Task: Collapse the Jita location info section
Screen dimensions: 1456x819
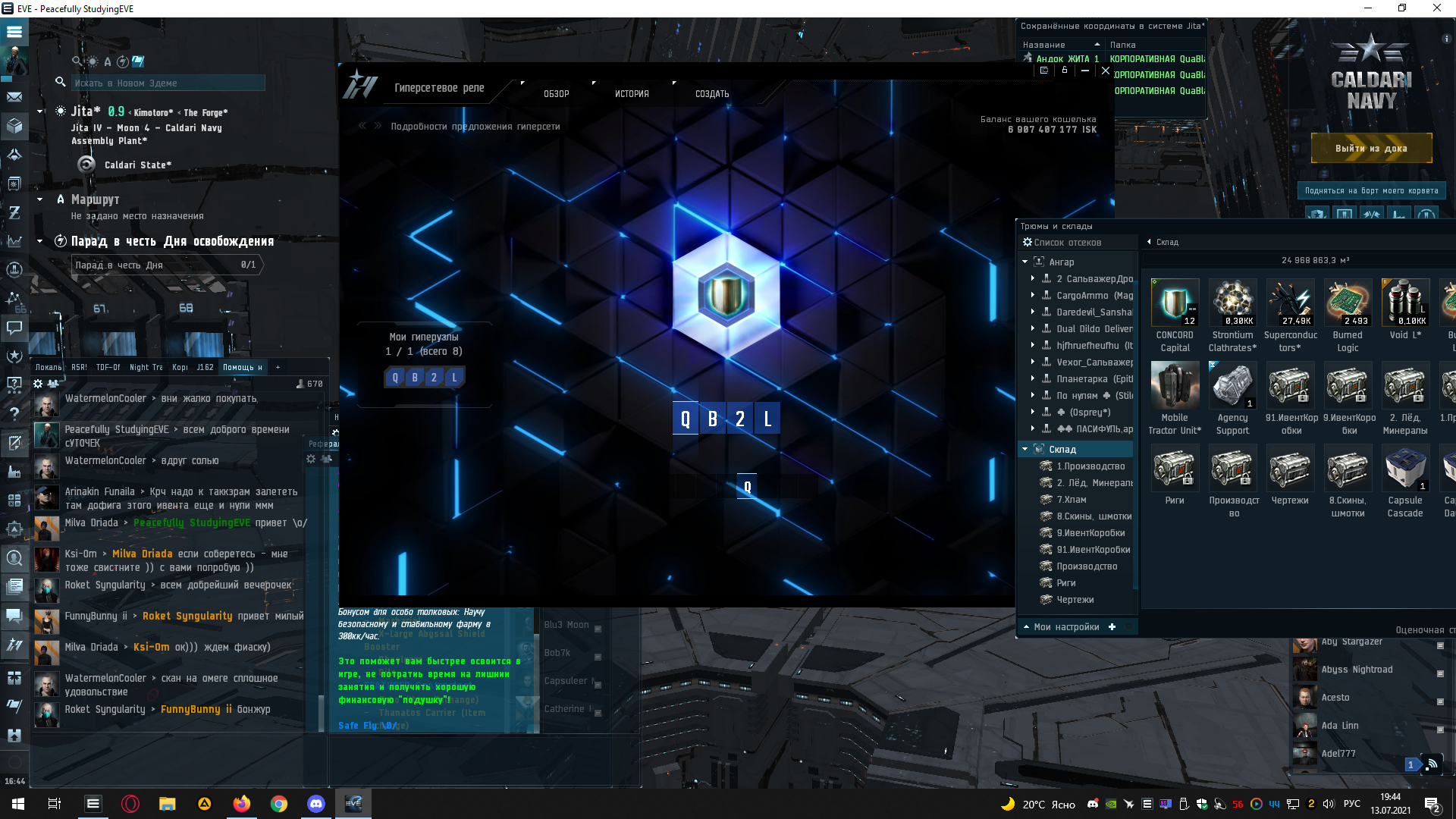Action: click(x=40, y=111)
